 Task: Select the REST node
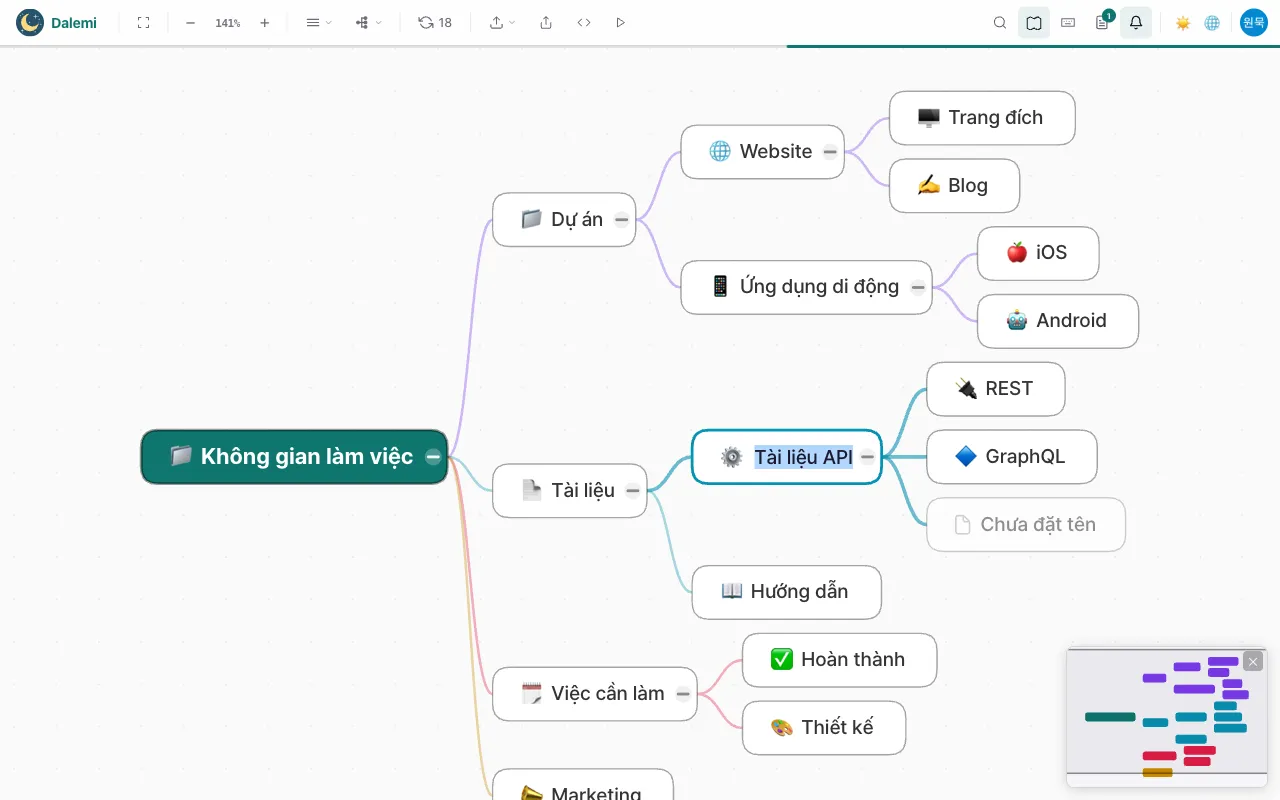tap(995, 389)
